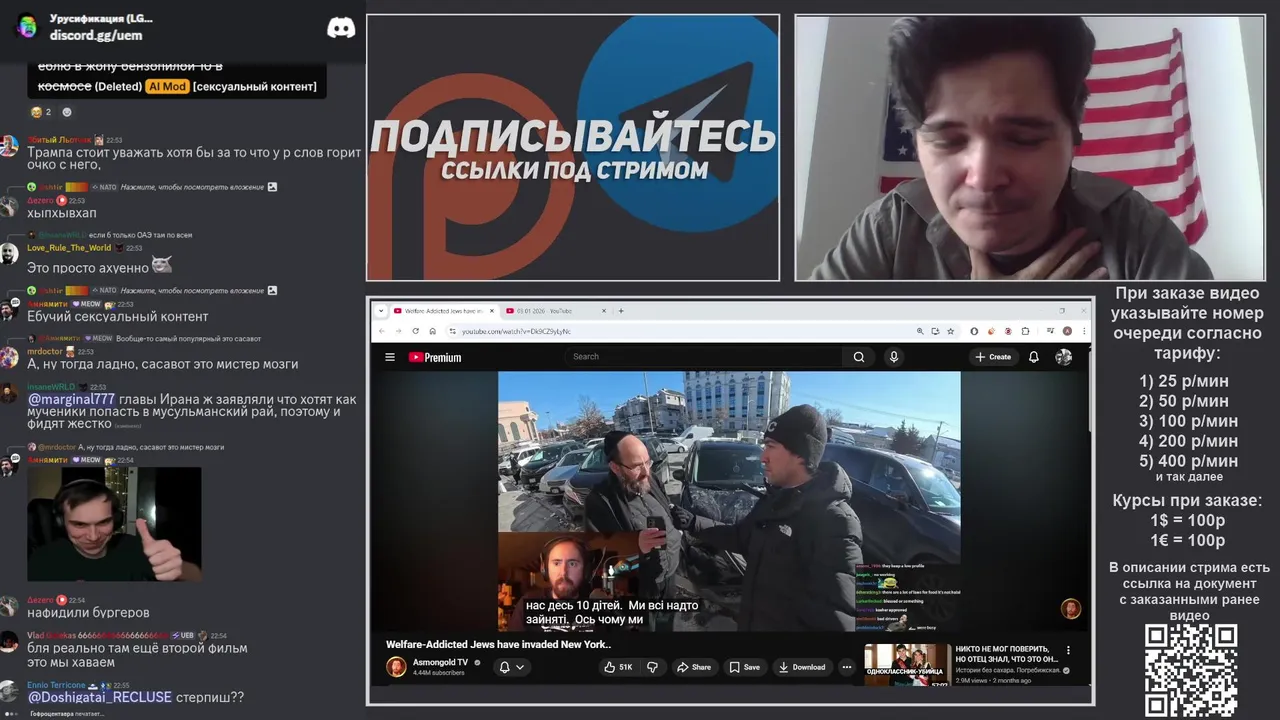Click the zoom magnifier icon in the address bar
The width and height of the screenshot is (1280, 720).
(920, 331)
